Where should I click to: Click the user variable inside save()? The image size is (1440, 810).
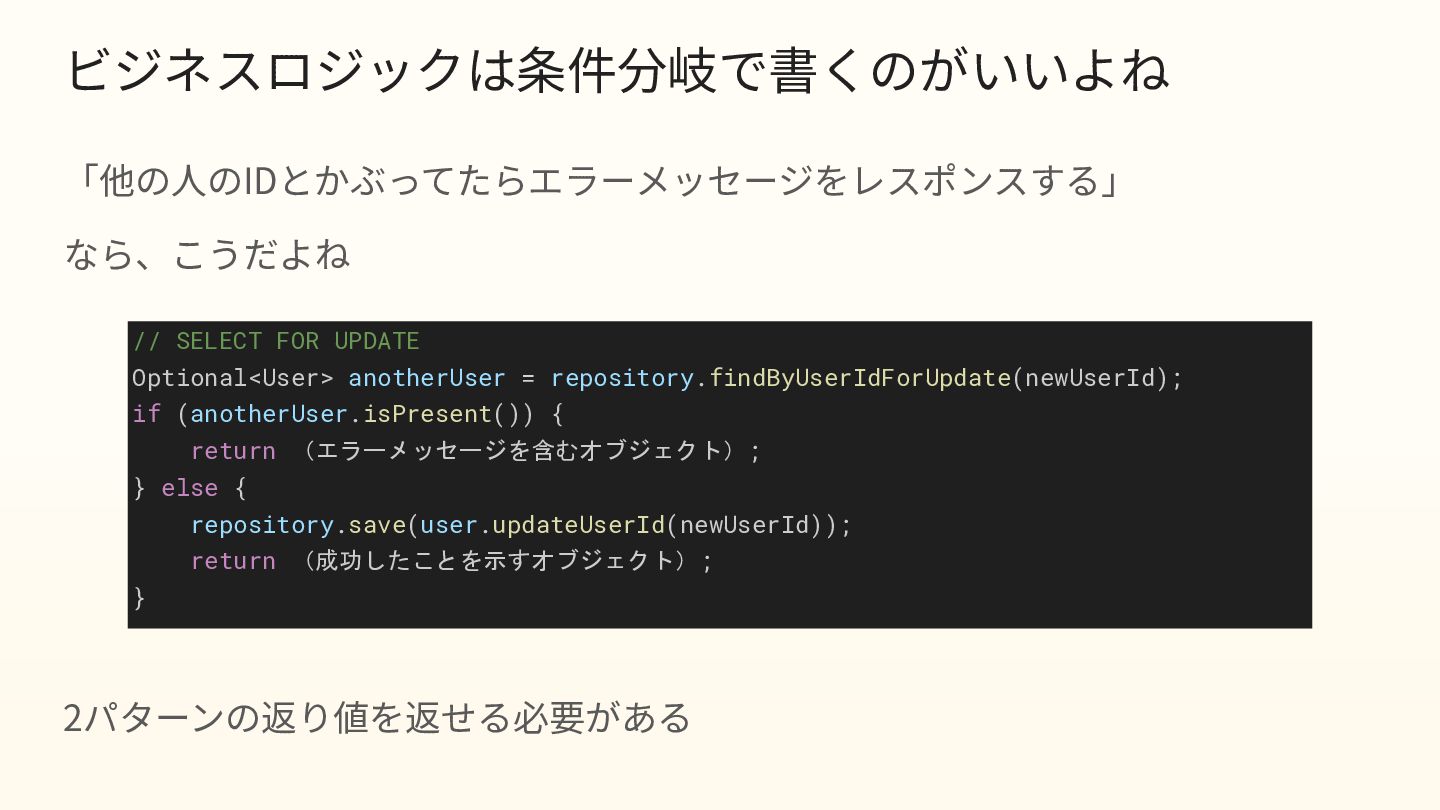click(449, 524)
